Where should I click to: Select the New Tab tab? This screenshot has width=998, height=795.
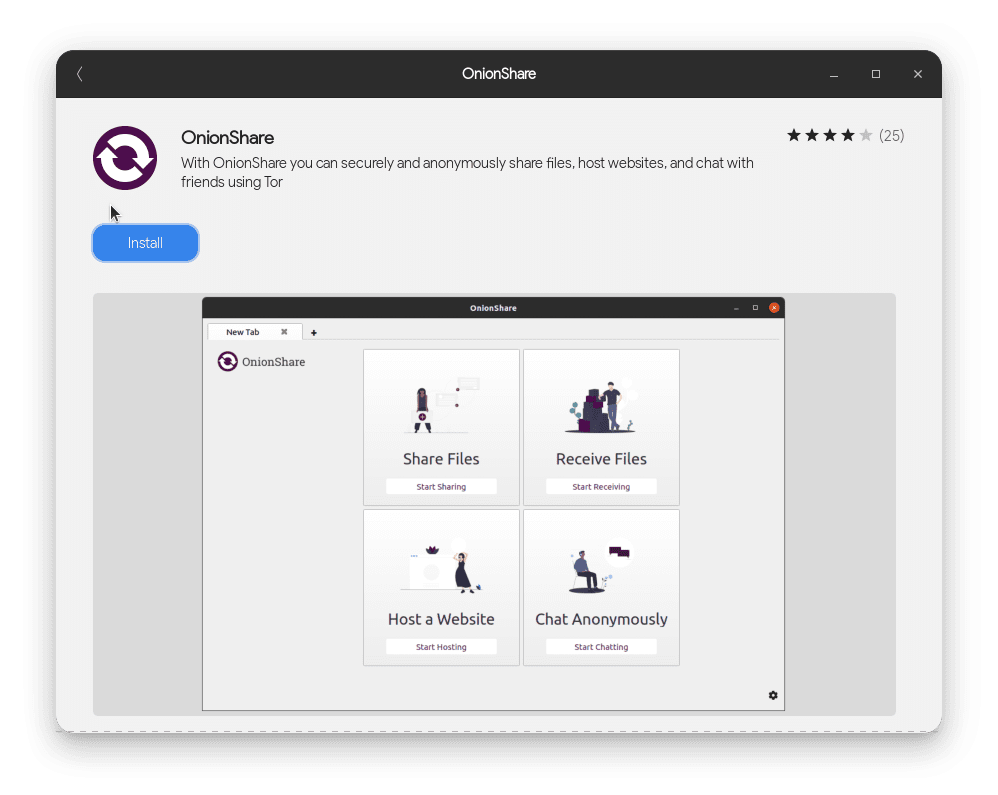pos(242,332)
